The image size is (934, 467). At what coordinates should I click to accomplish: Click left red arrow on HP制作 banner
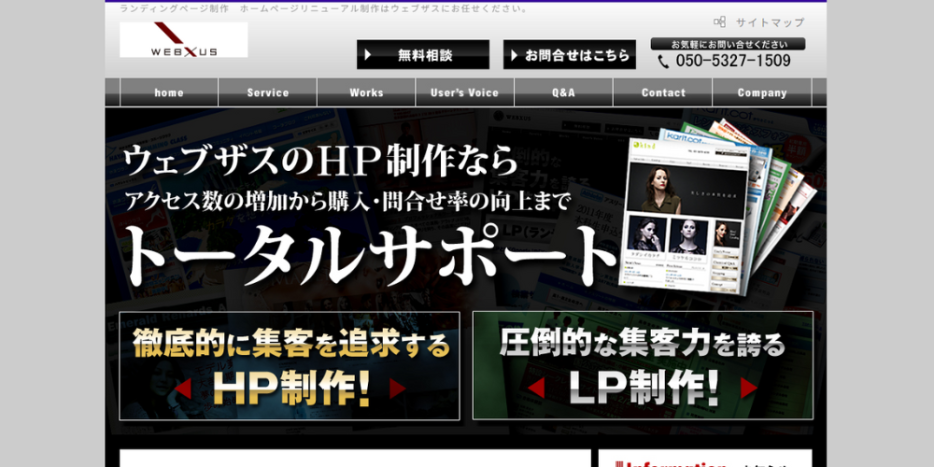click(182, 388)
